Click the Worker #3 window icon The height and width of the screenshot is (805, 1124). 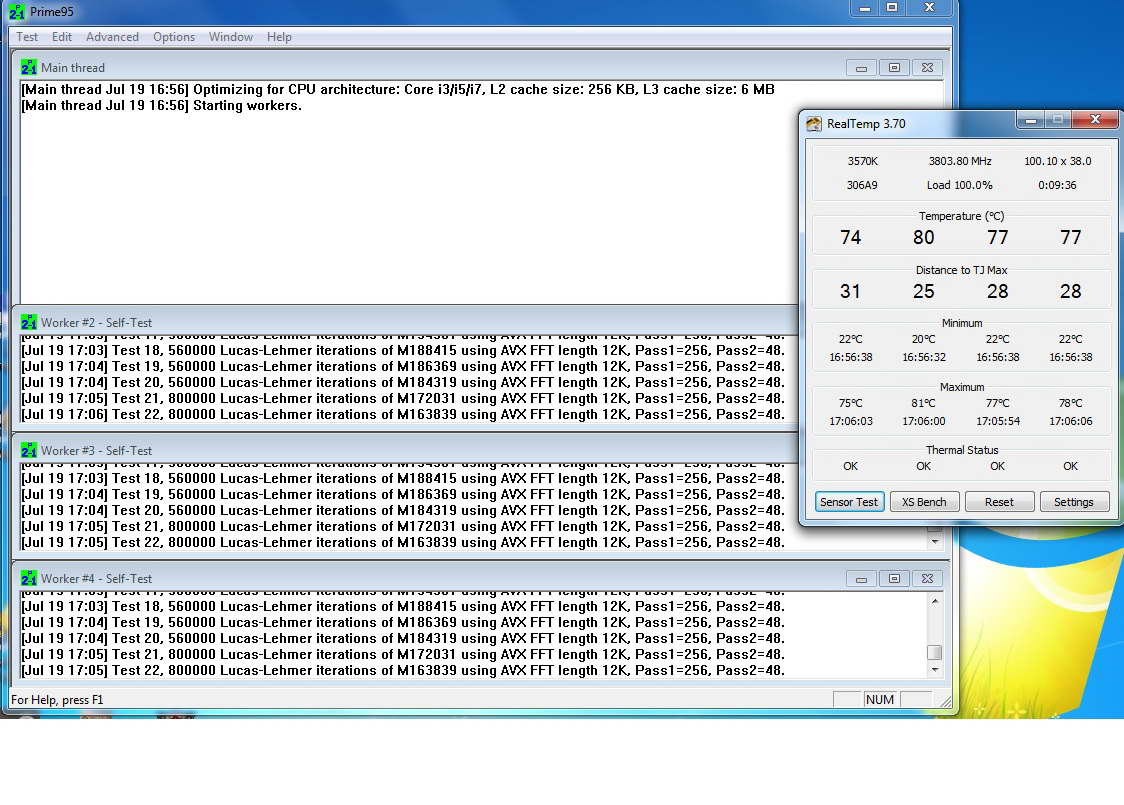29,450
